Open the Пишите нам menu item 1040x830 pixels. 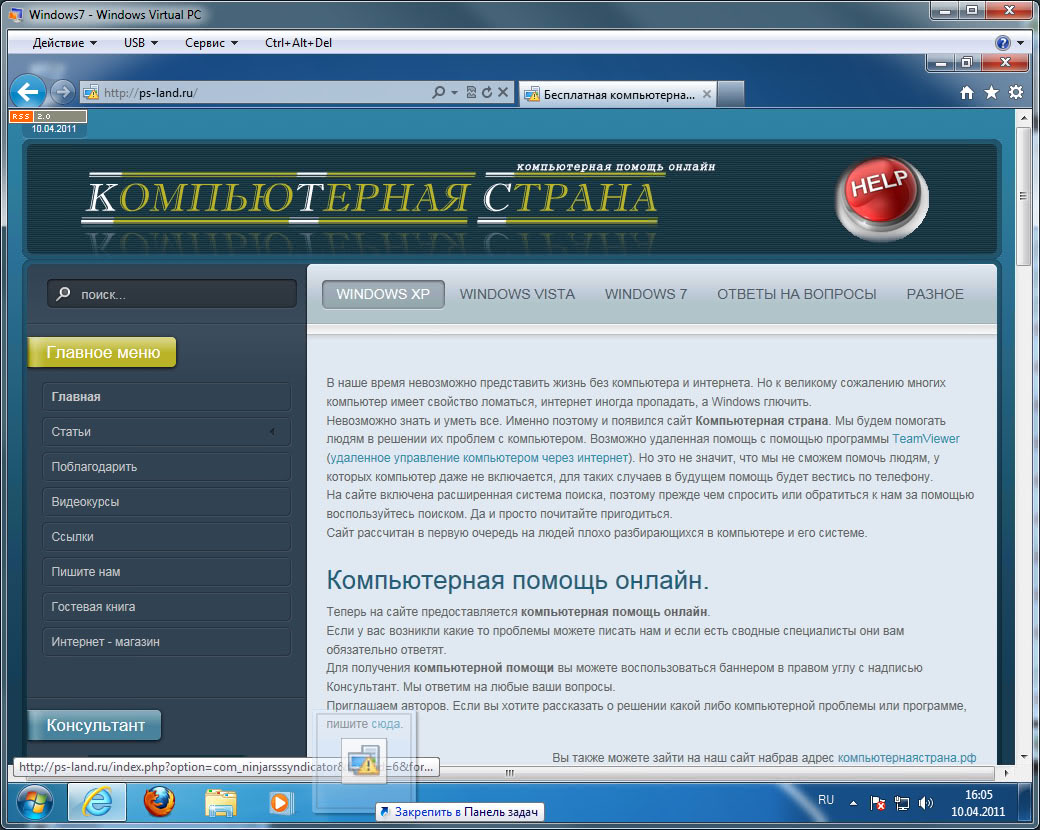pos(166,572)
